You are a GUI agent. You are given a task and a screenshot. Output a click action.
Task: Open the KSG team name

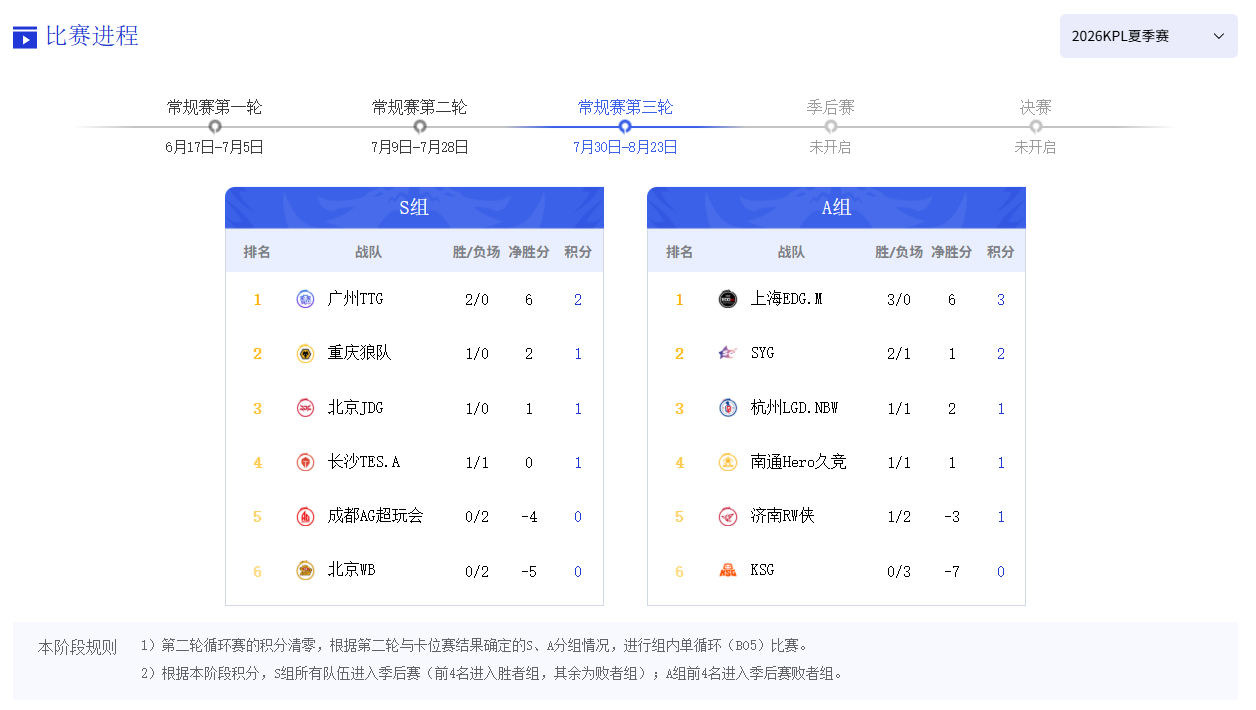(x=762, y=570)
